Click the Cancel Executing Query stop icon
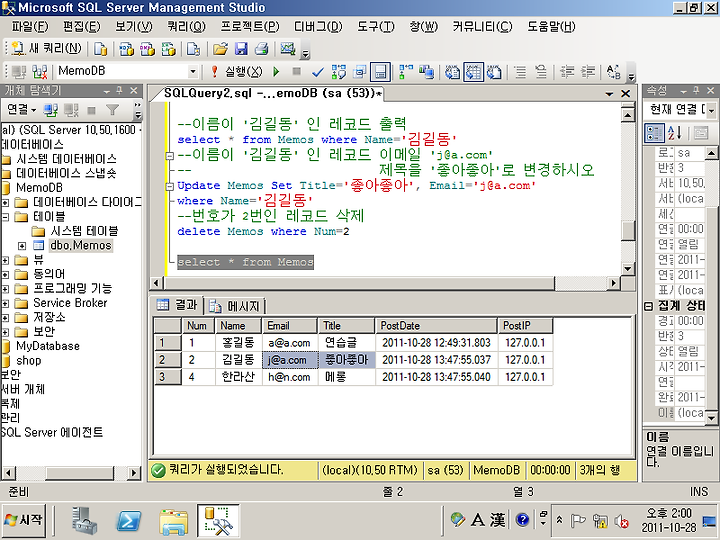Image resolution: width=720 pixels, height=540 pixels. click(x=297, y=72)
